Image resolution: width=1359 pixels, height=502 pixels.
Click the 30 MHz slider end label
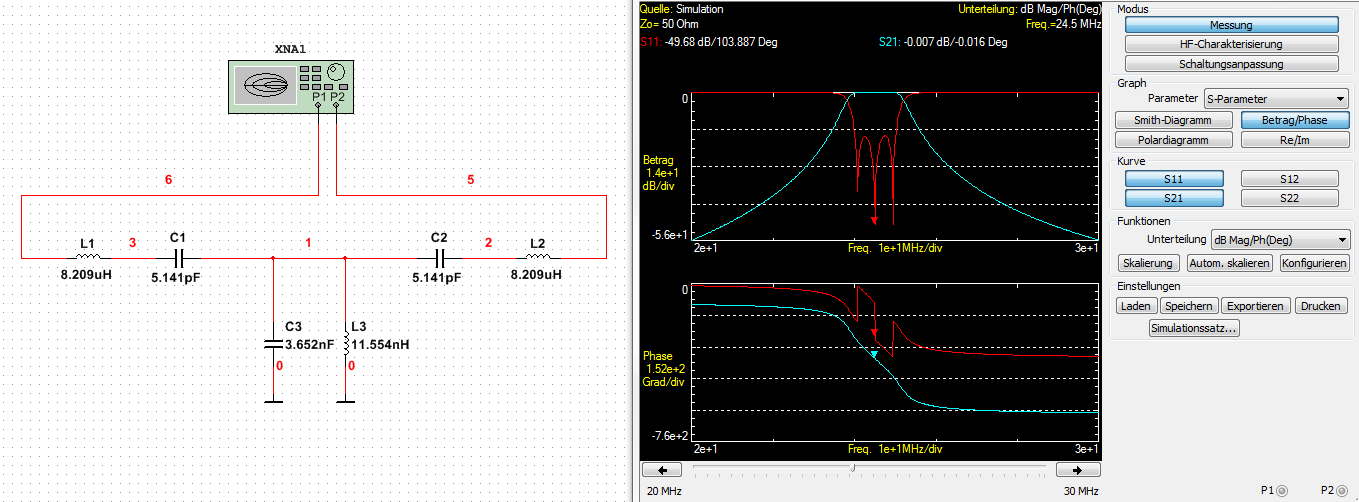[x=1079, y=491]
